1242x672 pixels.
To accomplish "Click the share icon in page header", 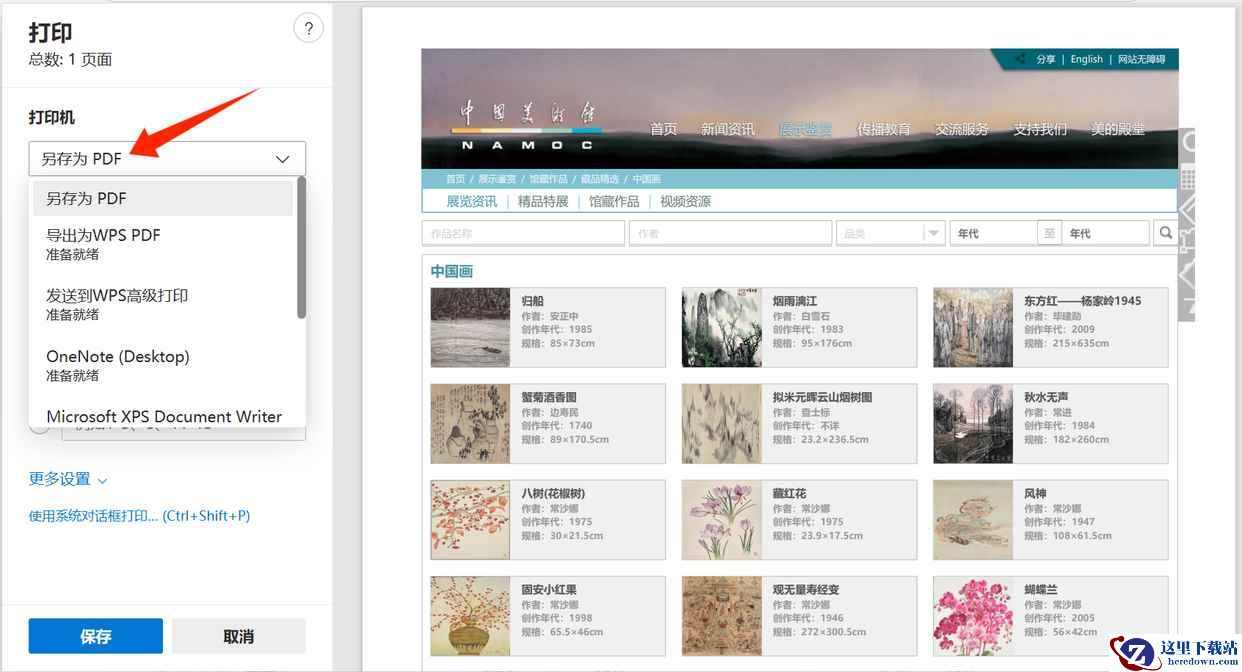I will click(1020, 59).
